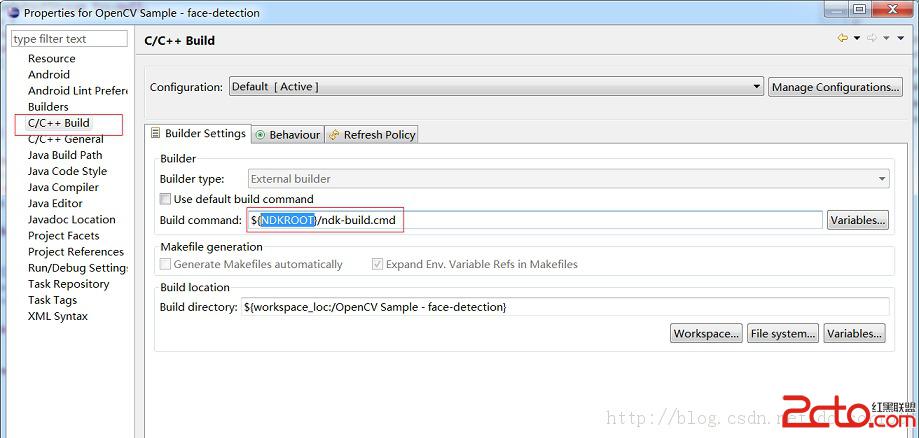The height and width of the screenshot is (438, 919).
Task: Click the Workspace... button
Action: tap(706, 334)
